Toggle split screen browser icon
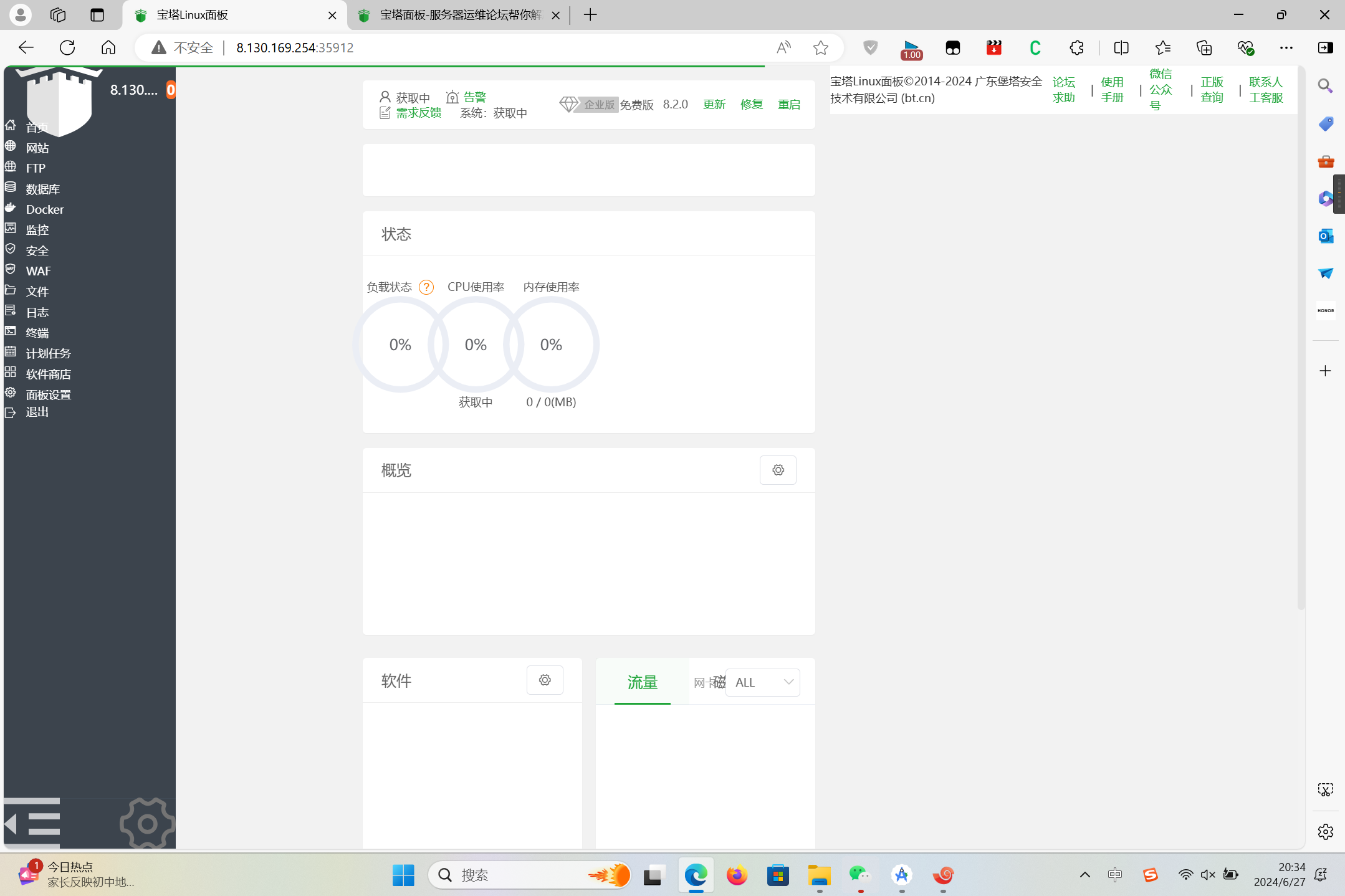The image size is (1345, 896). pos(1121,48)
